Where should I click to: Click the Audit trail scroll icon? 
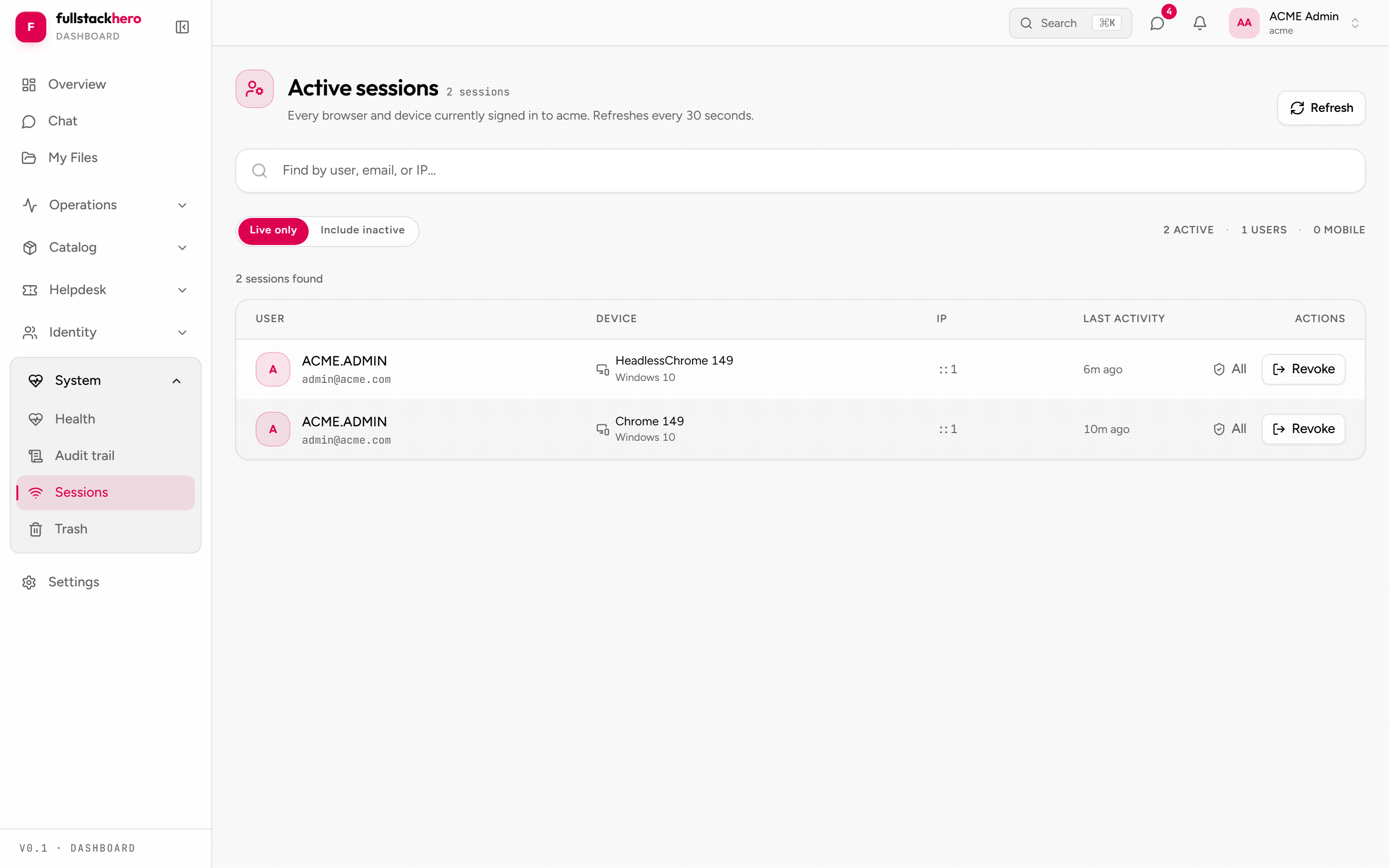pyautogui.click(x=36, y=456)
